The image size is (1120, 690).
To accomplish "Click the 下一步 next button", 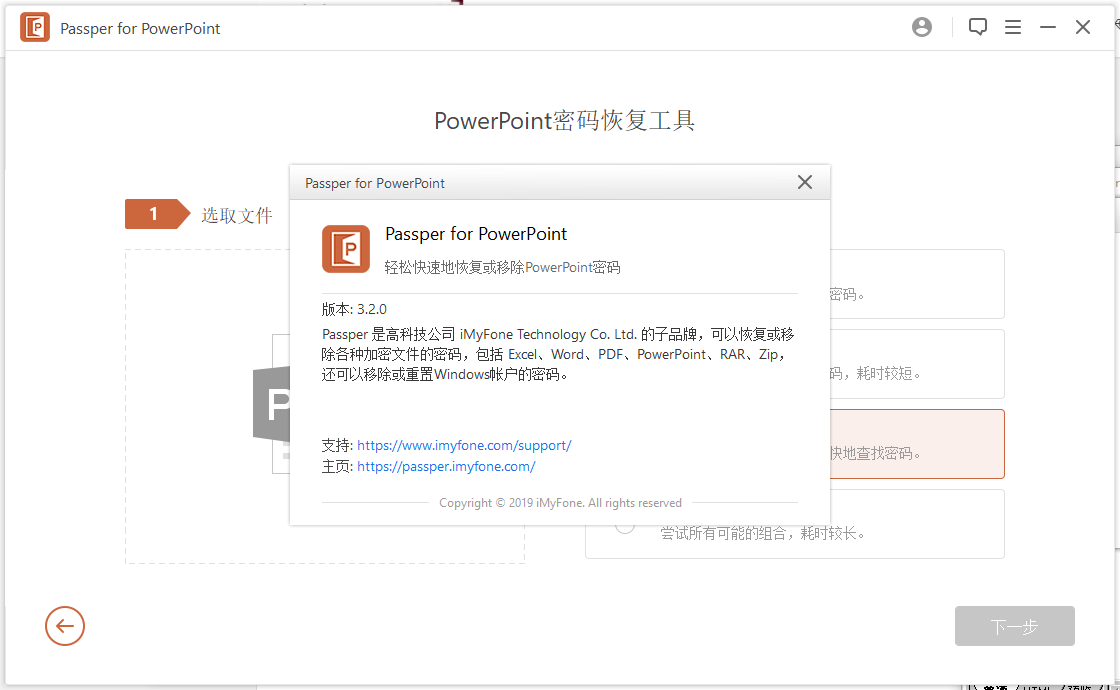I will coord(1014,626).
